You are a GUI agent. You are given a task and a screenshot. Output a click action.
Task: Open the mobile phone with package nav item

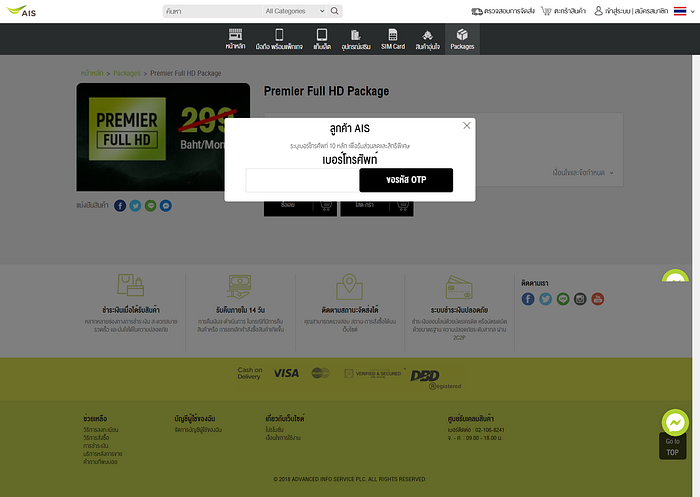(279, 39)
